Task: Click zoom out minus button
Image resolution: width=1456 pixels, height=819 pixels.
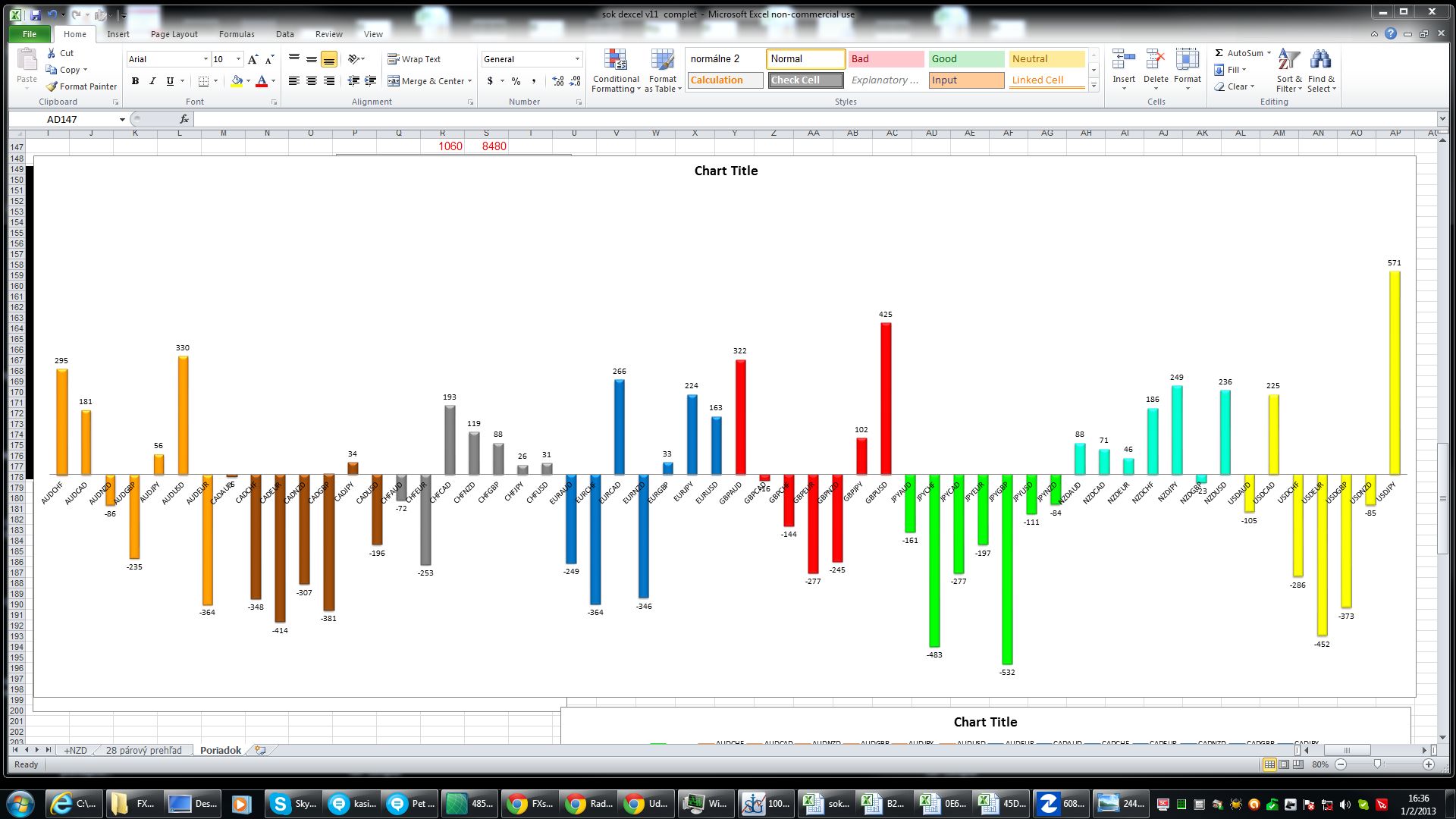Action: coord(1341,764)
